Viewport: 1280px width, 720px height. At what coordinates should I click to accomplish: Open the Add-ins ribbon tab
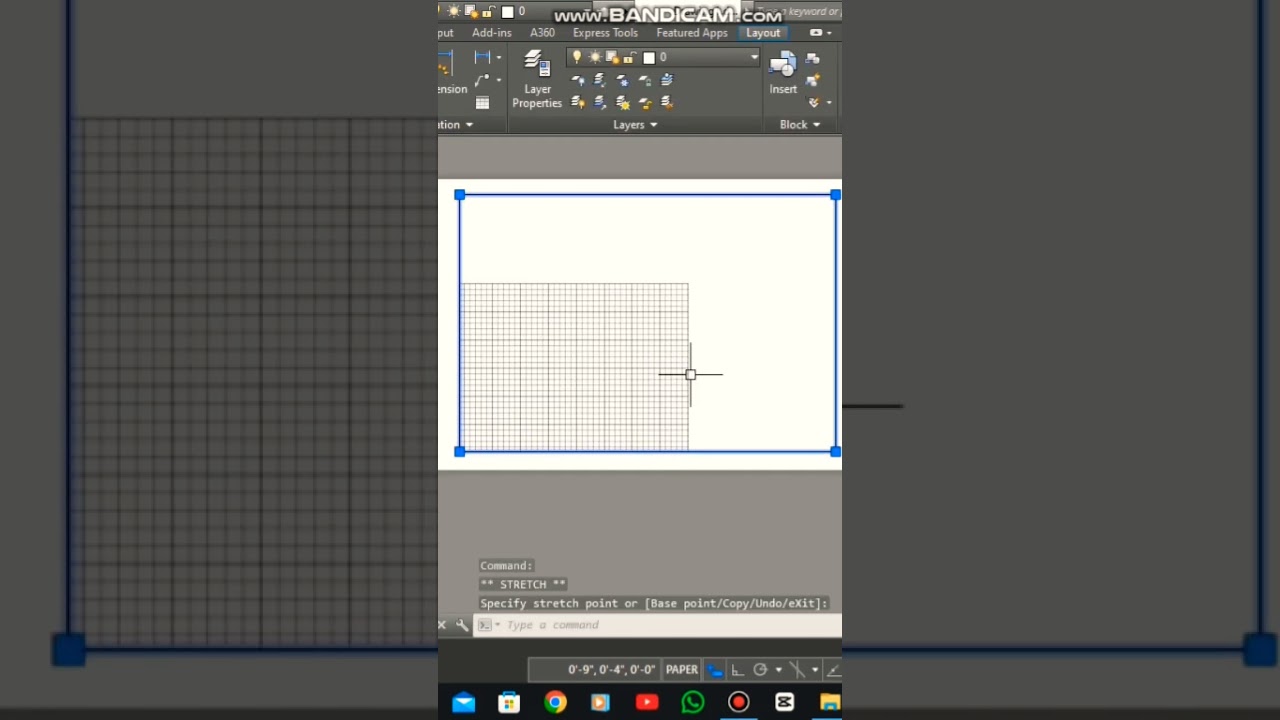coord(491,33)
